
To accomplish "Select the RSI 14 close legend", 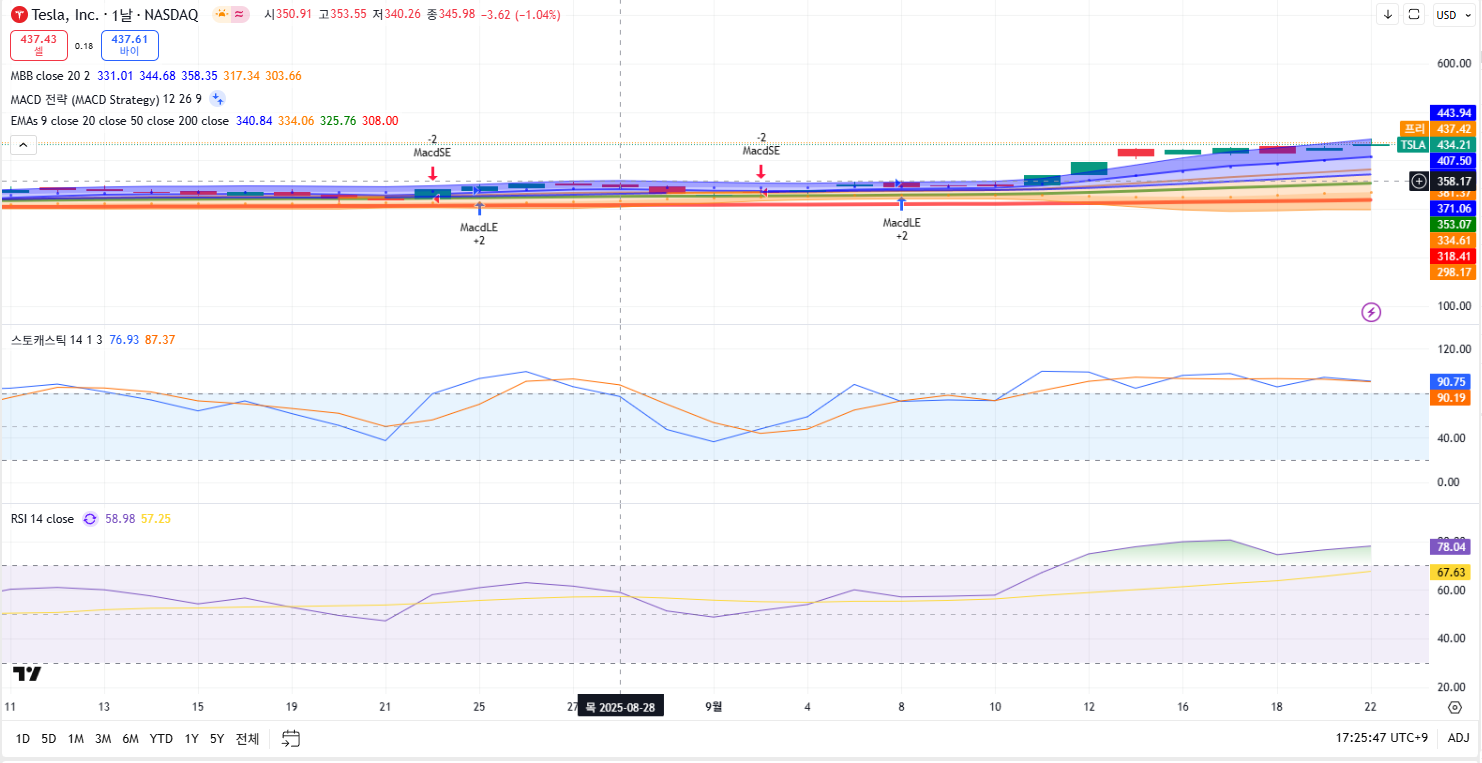I will coord(42,519).
